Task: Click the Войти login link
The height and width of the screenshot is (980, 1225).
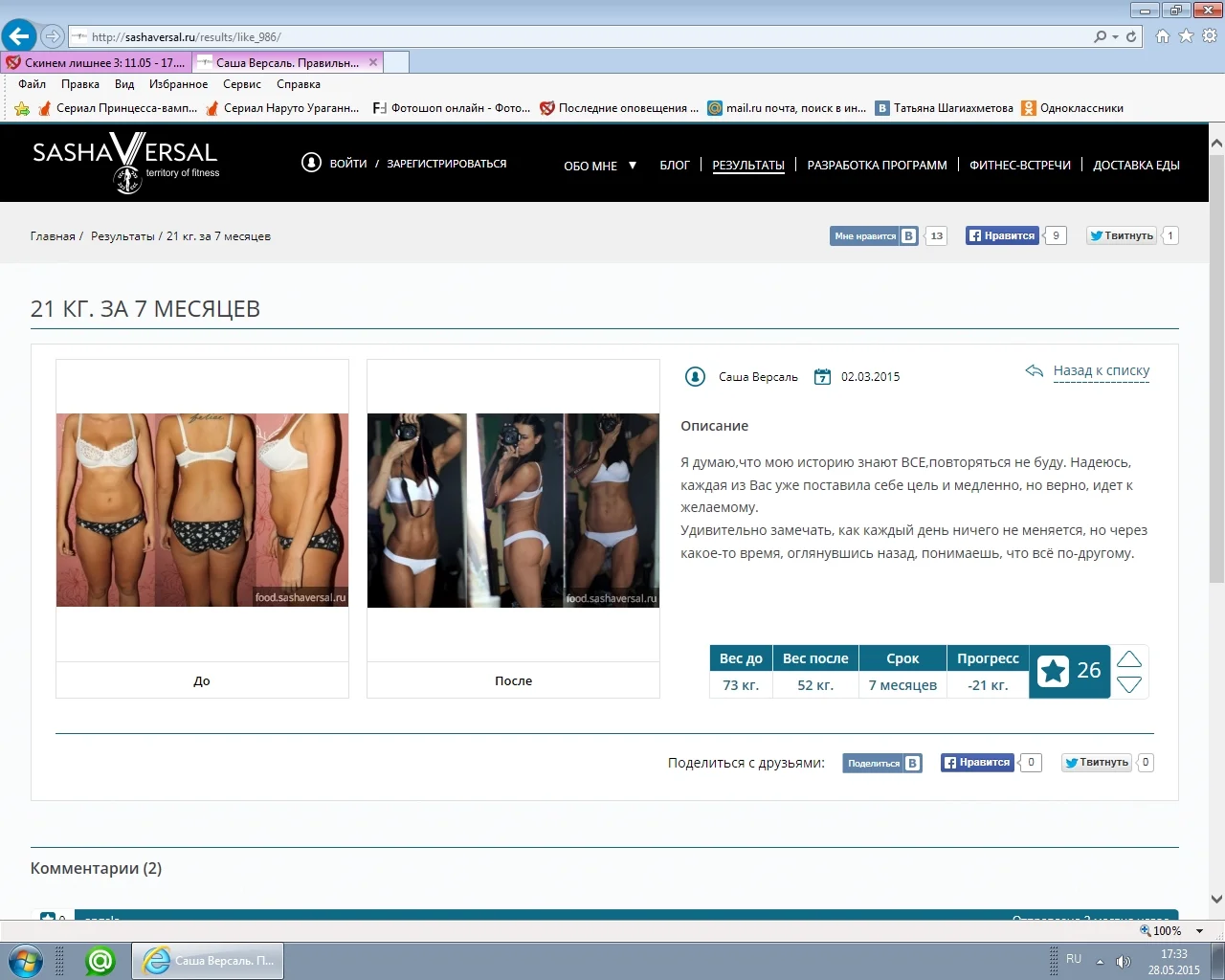Action: click(x=348, y=164)
